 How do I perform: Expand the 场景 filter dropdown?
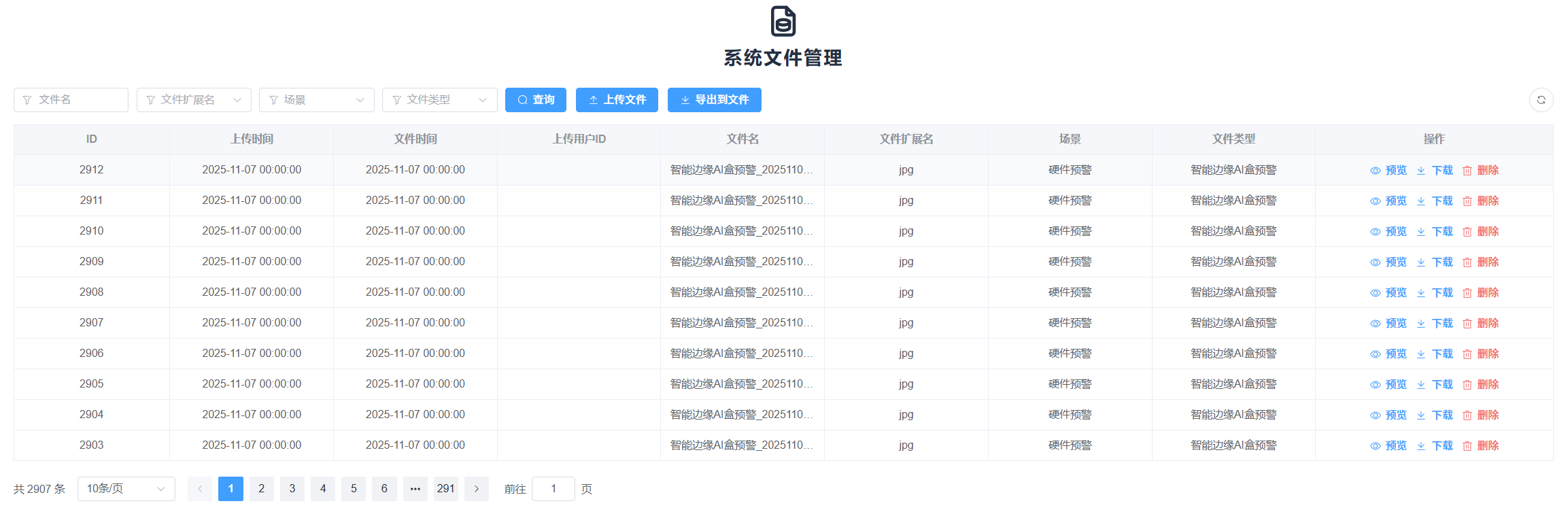[x=316, y=100]
